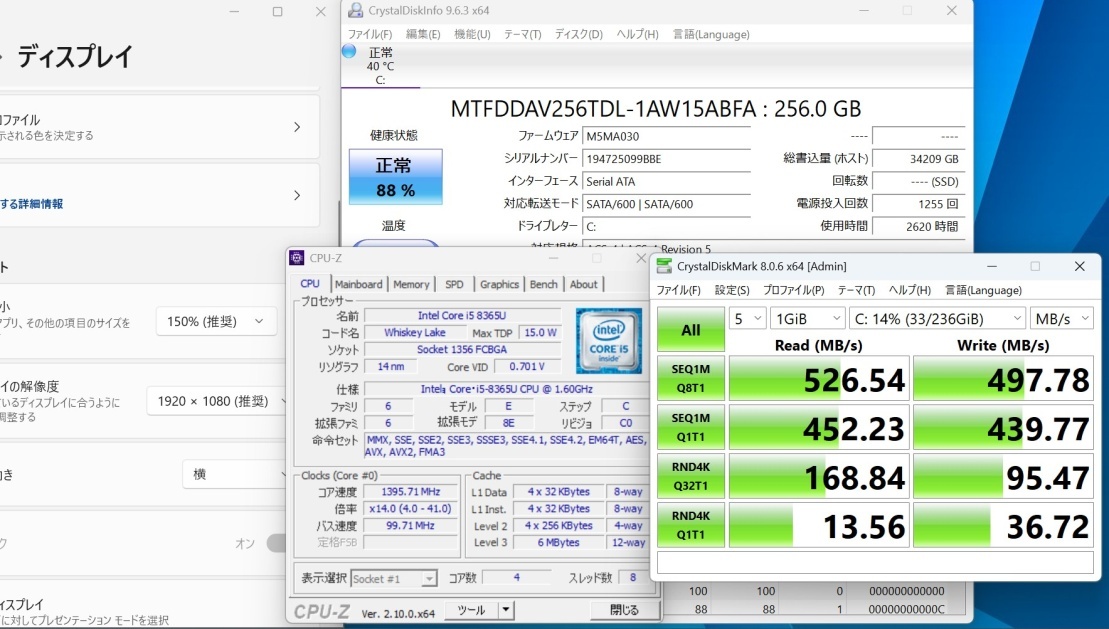Click the 正常 88% health status box

(395, 177)
